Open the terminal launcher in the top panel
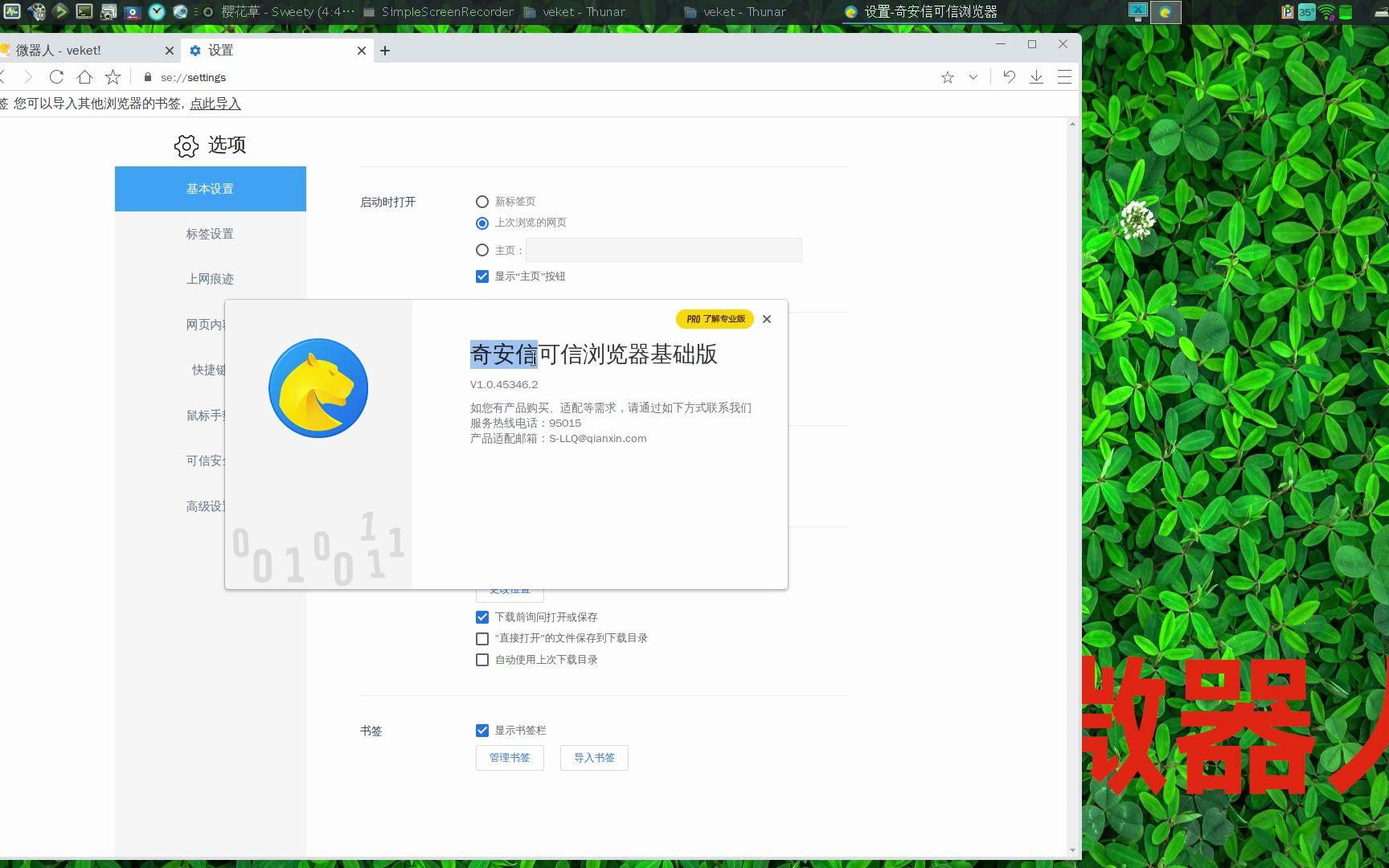The width and height of the screenshot is (1389, 868). click(x=84, y=11)
